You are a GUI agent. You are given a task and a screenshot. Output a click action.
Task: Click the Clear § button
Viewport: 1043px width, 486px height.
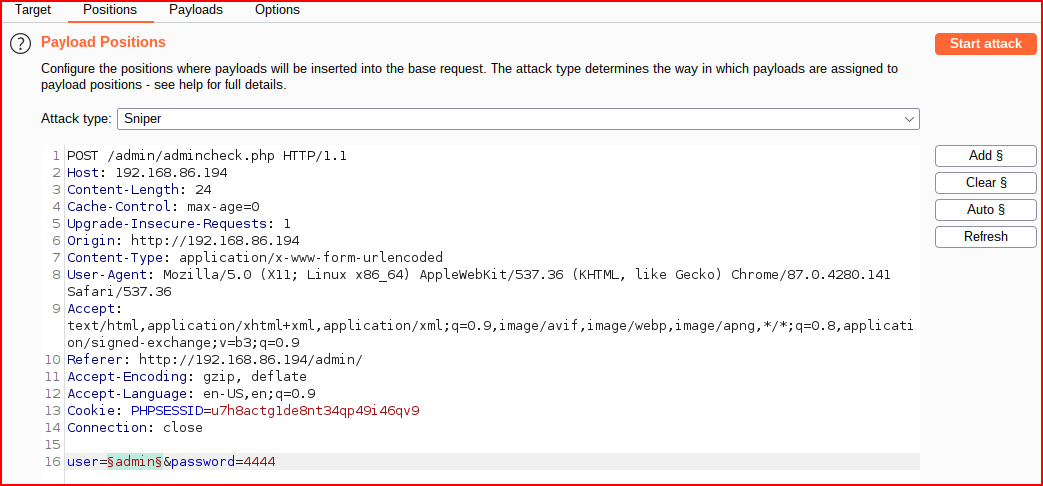(x=985, y=182)
